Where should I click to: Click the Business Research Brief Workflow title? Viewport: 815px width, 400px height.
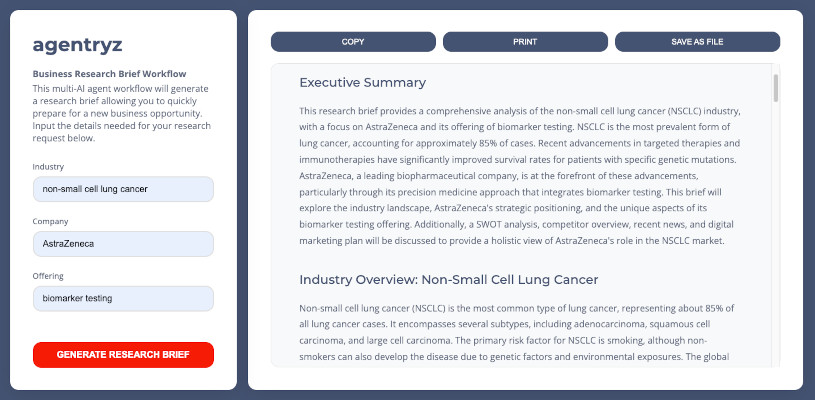coord(109,74)
